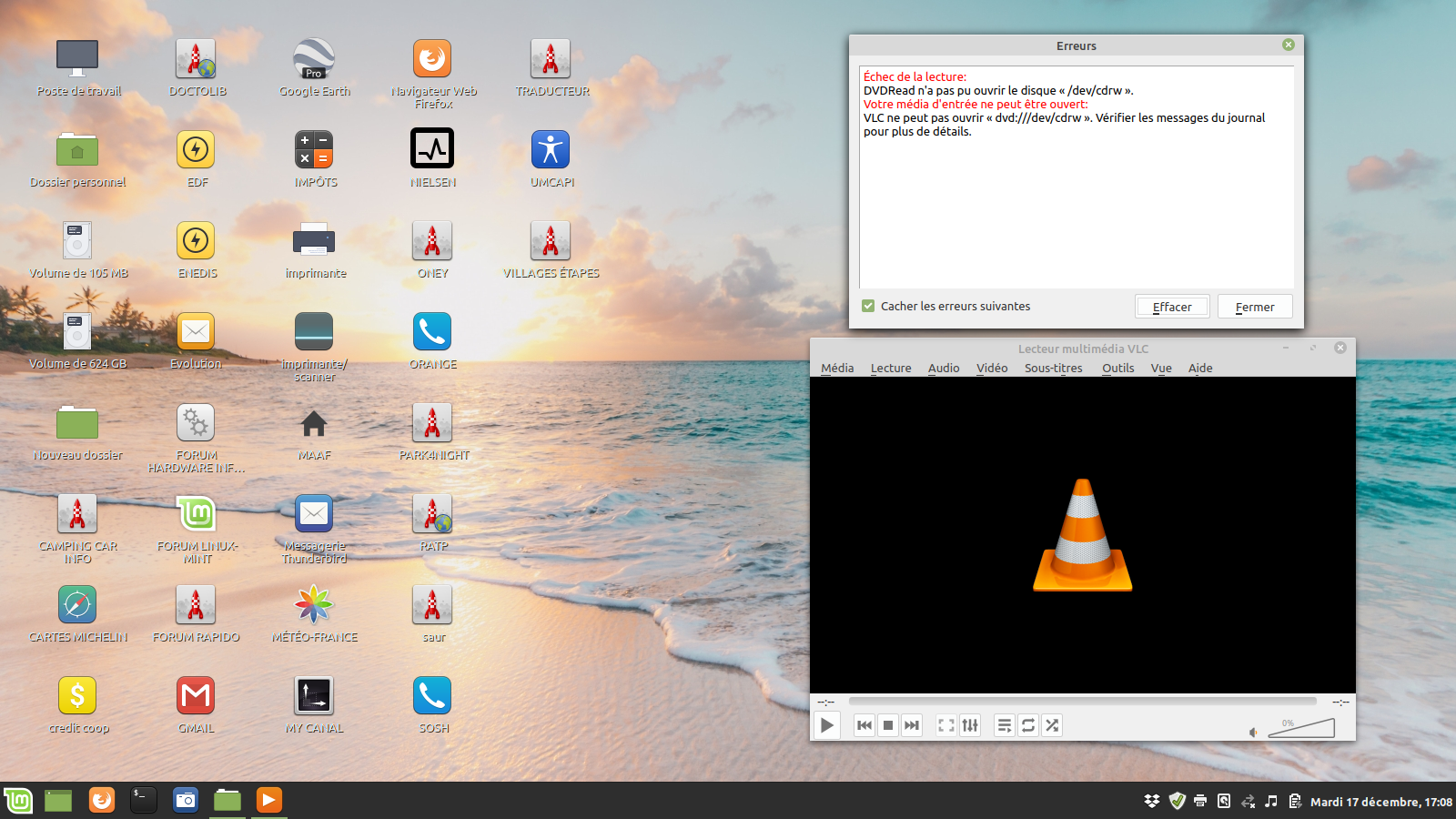1456x819 pixels.
Task: Uncheck Cacher les erreurs suivantes
Action: point(869,307)
